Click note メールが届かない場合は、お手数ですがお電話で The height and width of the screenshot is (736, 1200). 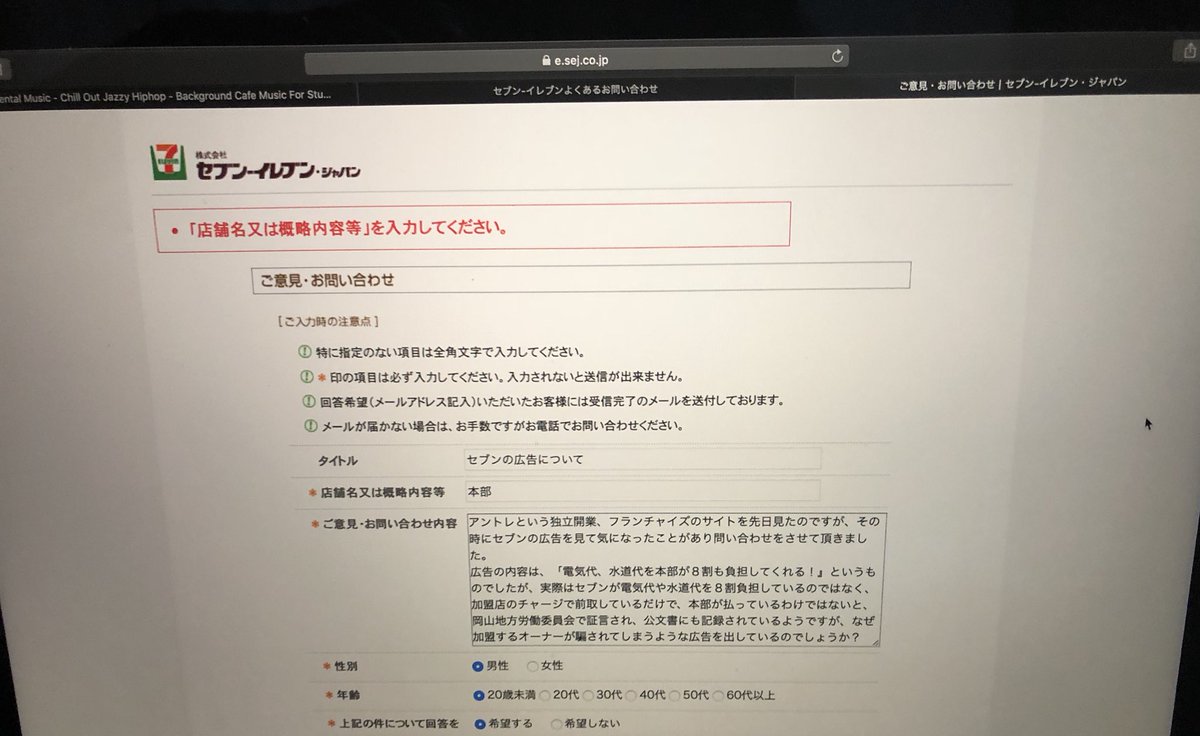(505, 424)
